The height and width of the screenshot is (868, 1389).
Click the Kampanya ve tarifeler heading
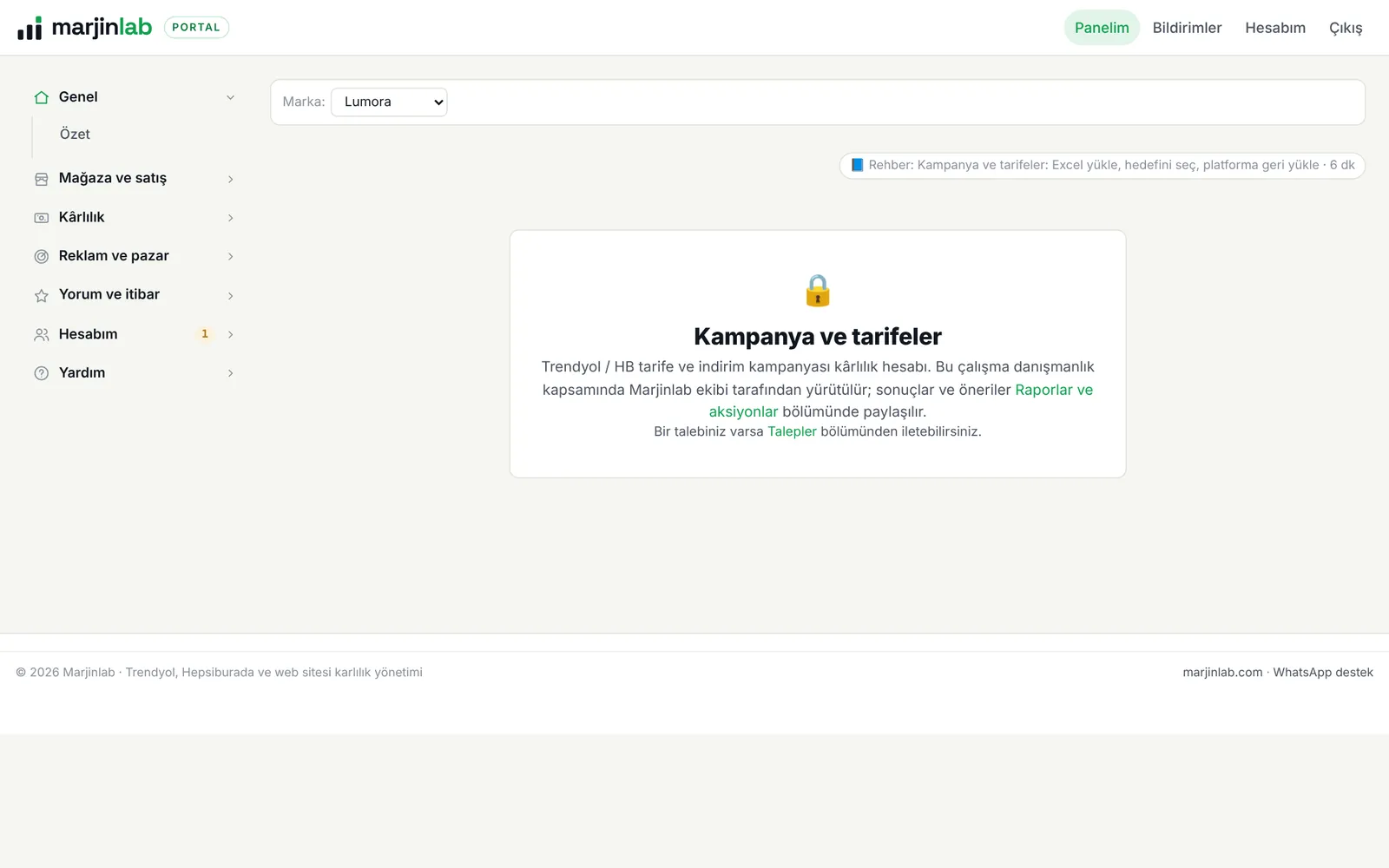818,337
